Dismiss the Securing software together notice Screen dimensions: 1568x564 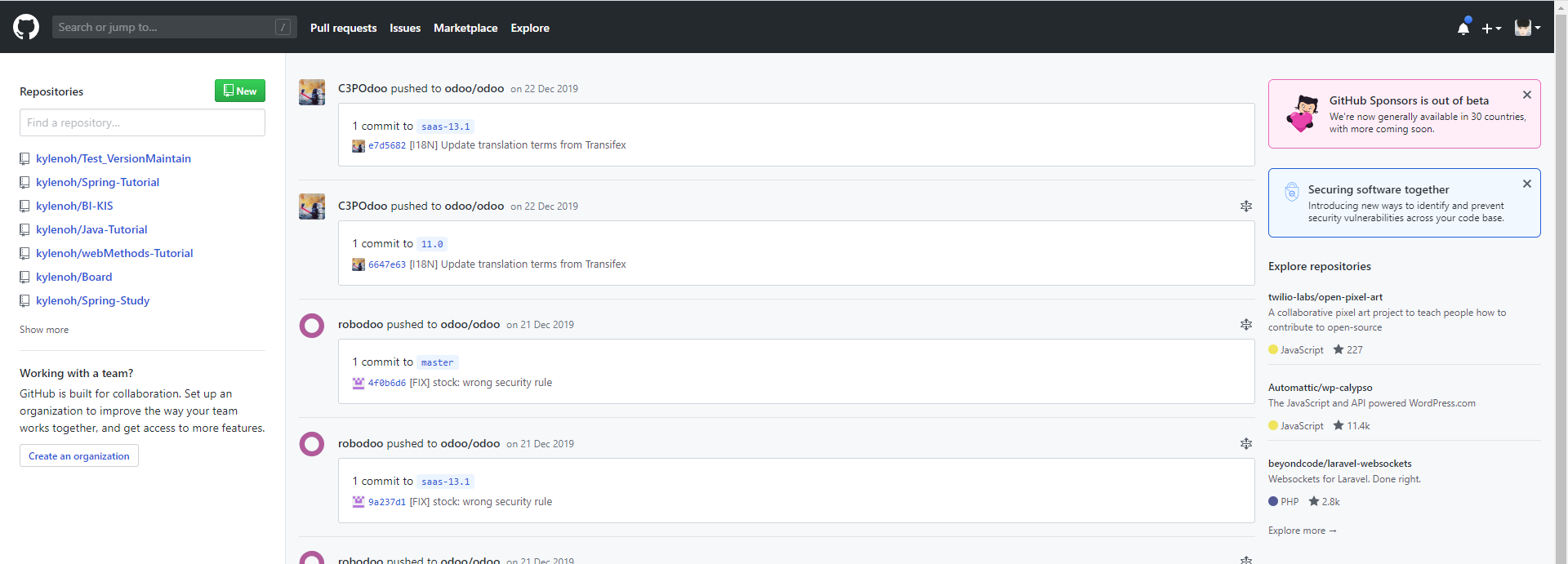coord(1527,184)
